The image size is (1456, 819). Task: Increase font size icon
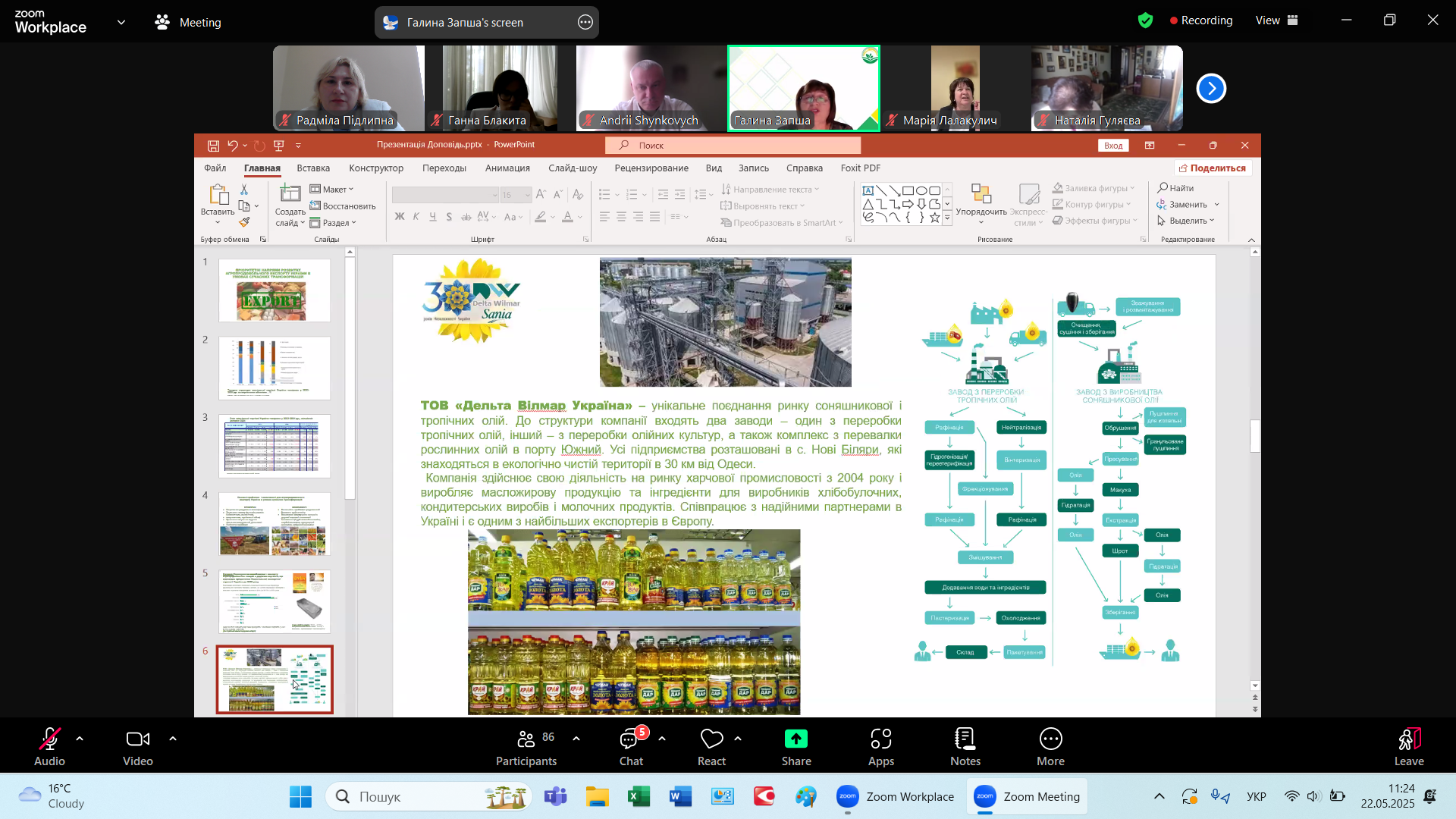click(x=541, y=195)
